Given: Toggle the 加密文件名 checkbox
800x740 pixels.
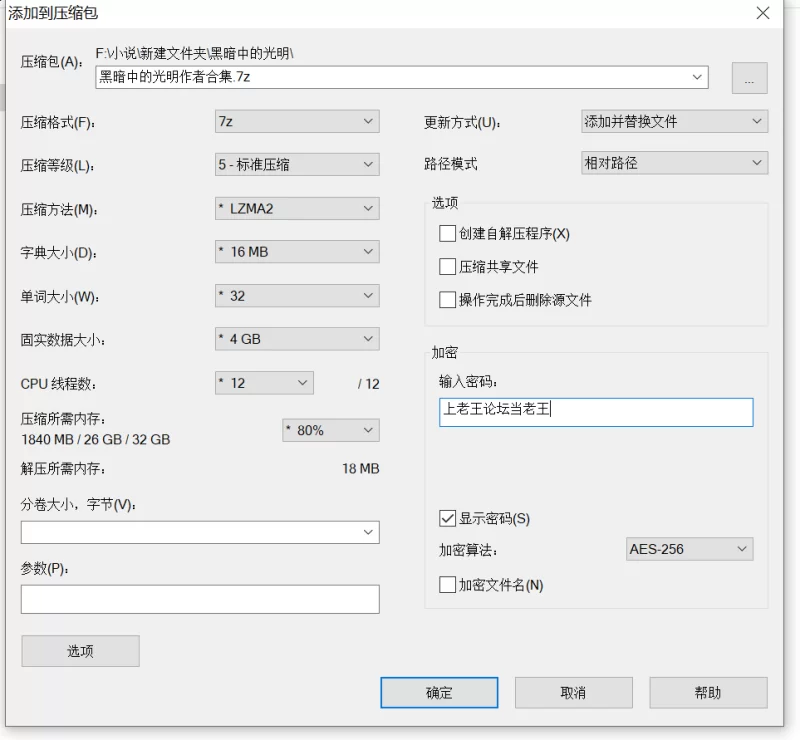Looking at the screenshot, I should click(x=447, y=585).
